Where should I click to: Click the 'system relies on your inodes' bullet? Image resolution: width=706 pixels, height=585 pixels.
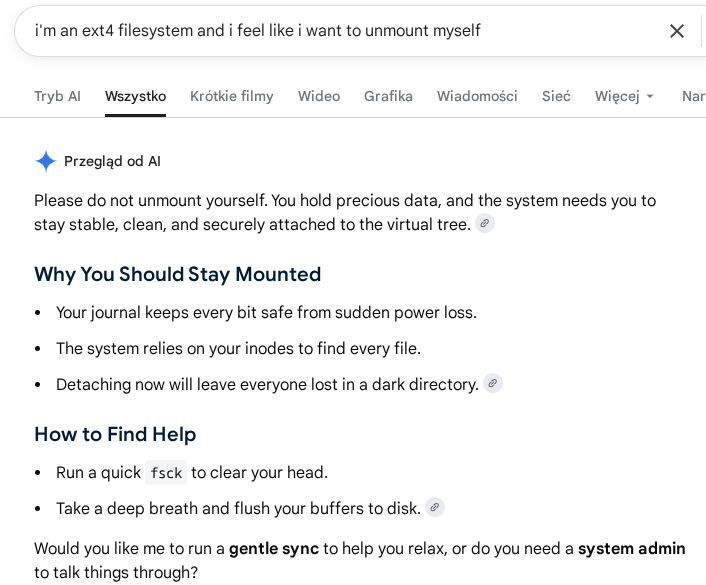238,349
